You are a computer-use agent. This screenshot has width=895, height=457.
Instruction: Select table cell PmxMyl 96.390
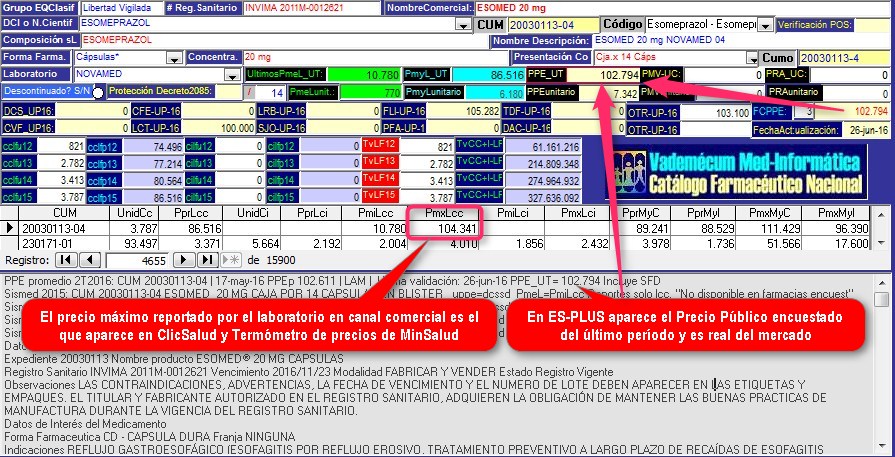click(836, 229)
